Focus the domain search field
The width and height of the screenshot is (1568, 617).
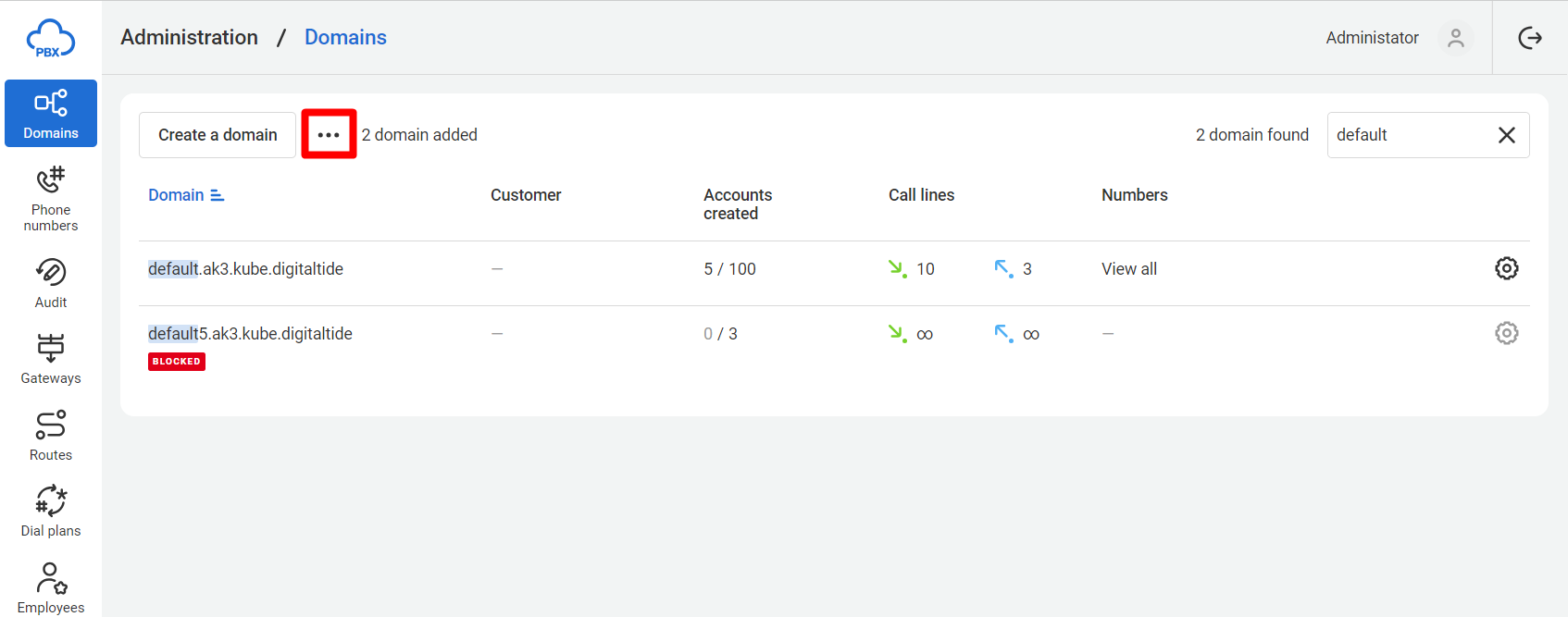[1407, 135]
